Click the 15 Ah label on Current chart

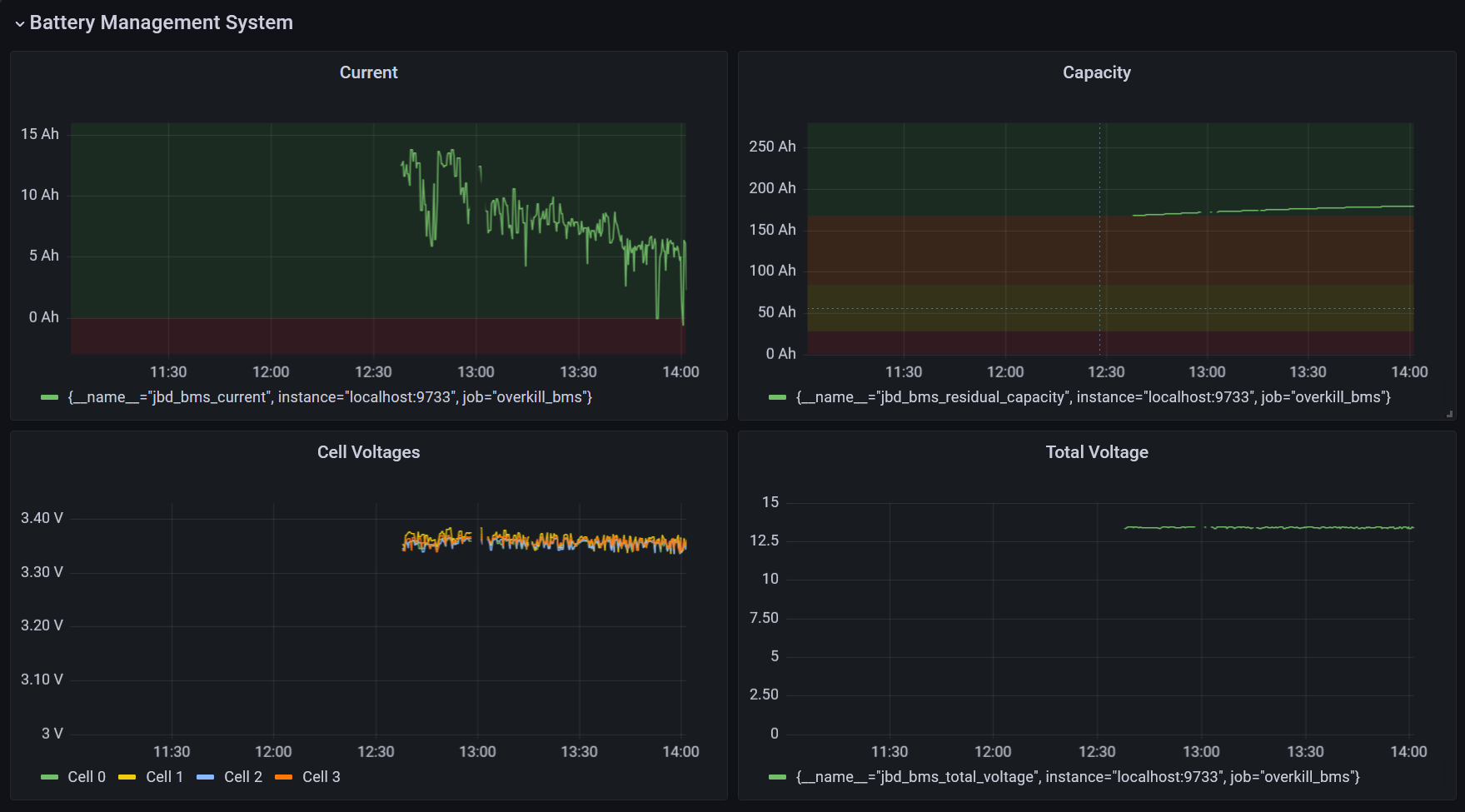point(40,134)
